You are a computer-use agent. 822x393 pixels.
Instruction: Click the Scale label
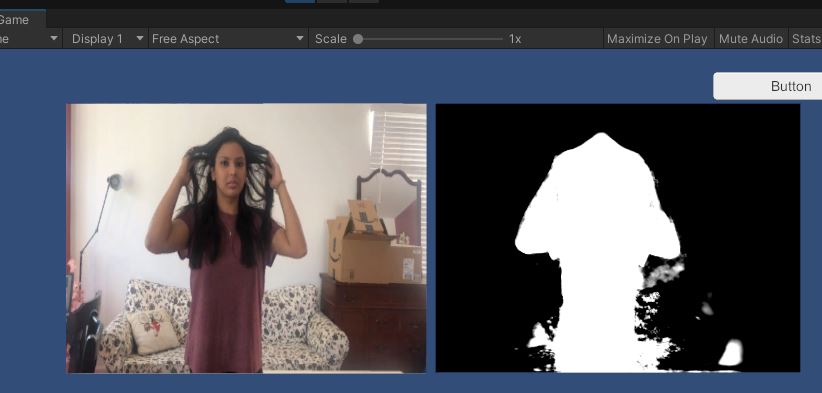pyautogui.click(x=330, y=39)
